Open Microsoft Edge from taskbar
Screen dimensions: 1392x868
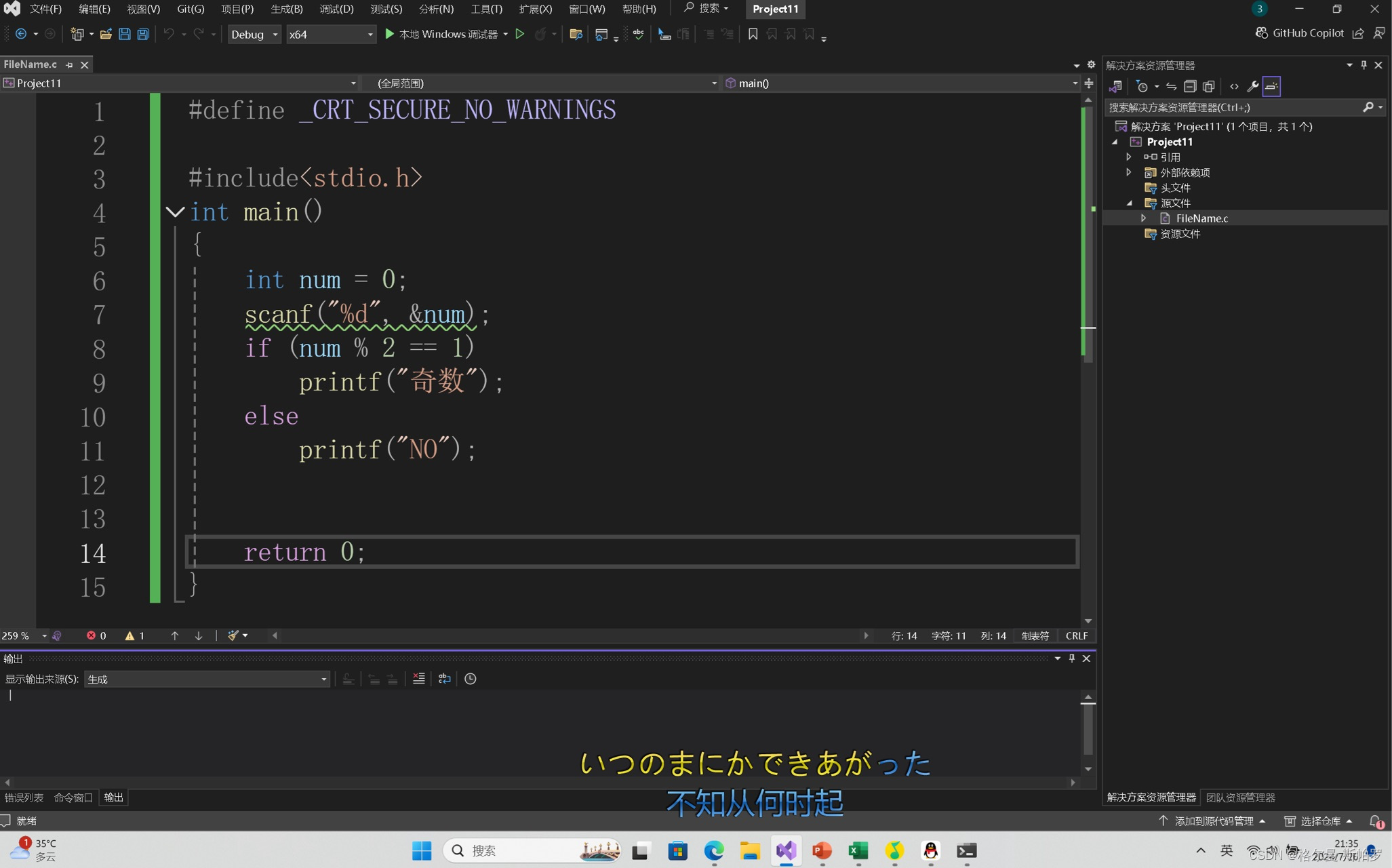tap(713, 850)
